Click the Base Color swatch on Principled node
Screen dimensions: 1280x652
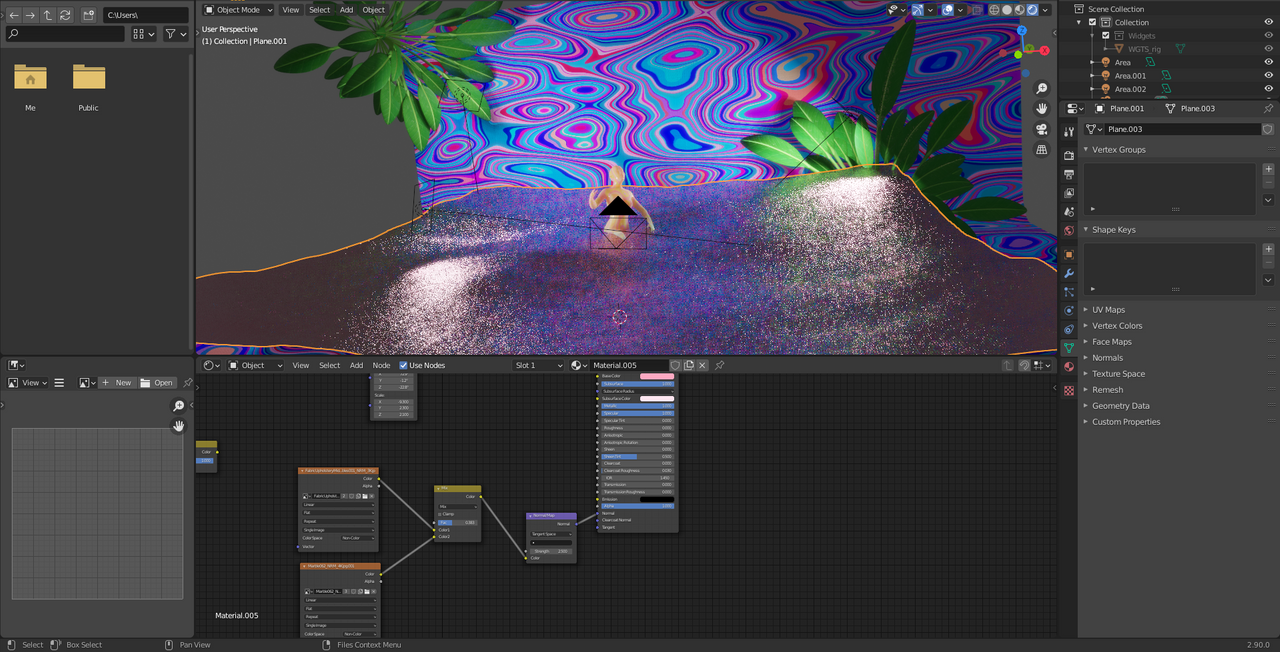pos(657,376)
